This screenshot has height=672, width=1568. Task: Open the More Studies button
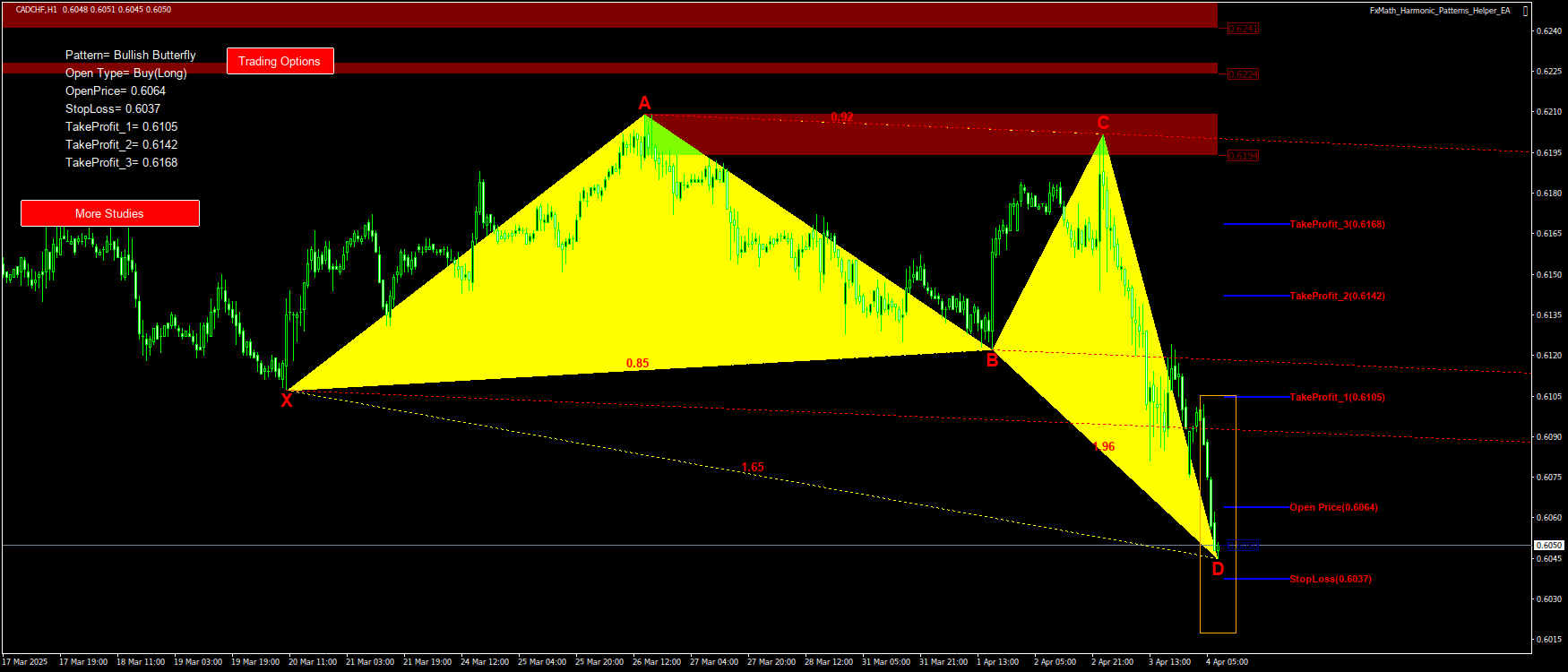pos(109,213)
